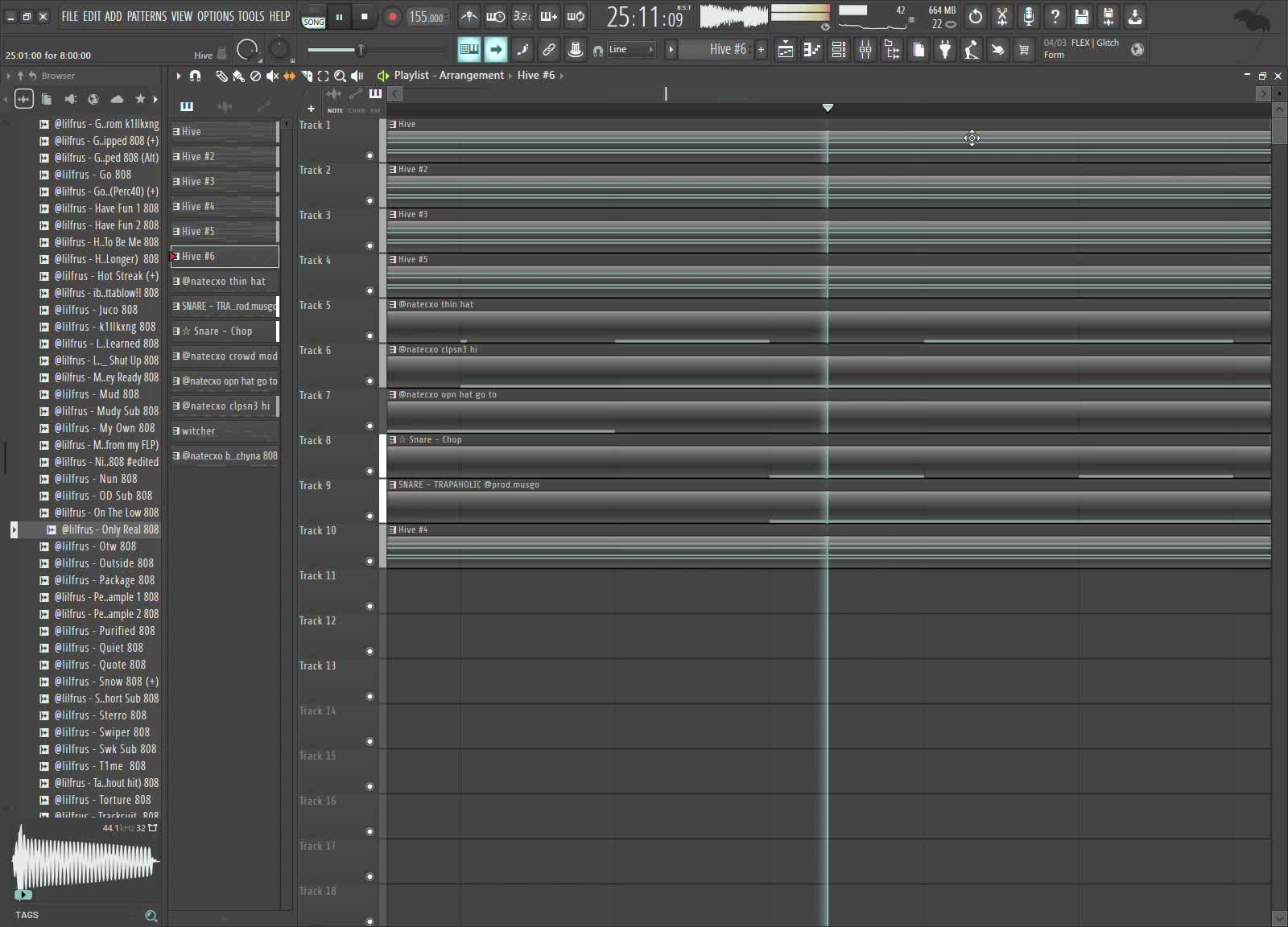The image size is (1288, 927).
Task: Open the Plugin database plug icon
Action: [945, 50]
